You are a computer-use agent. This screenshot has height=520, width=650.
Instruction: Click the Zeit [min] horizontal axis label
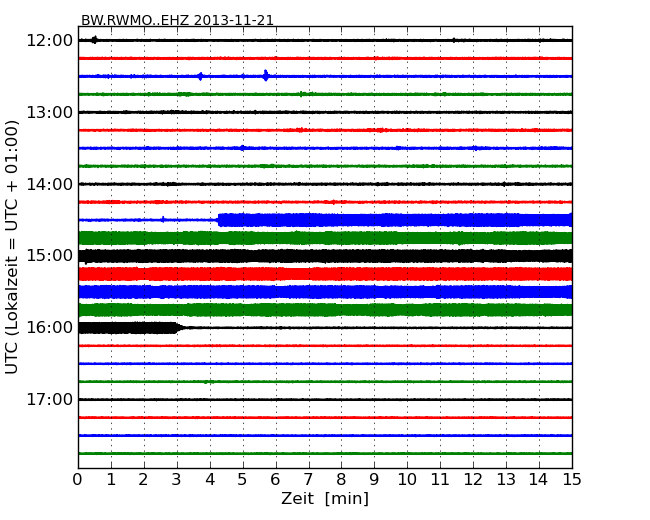pyautogui.click(x=325, y=498)
